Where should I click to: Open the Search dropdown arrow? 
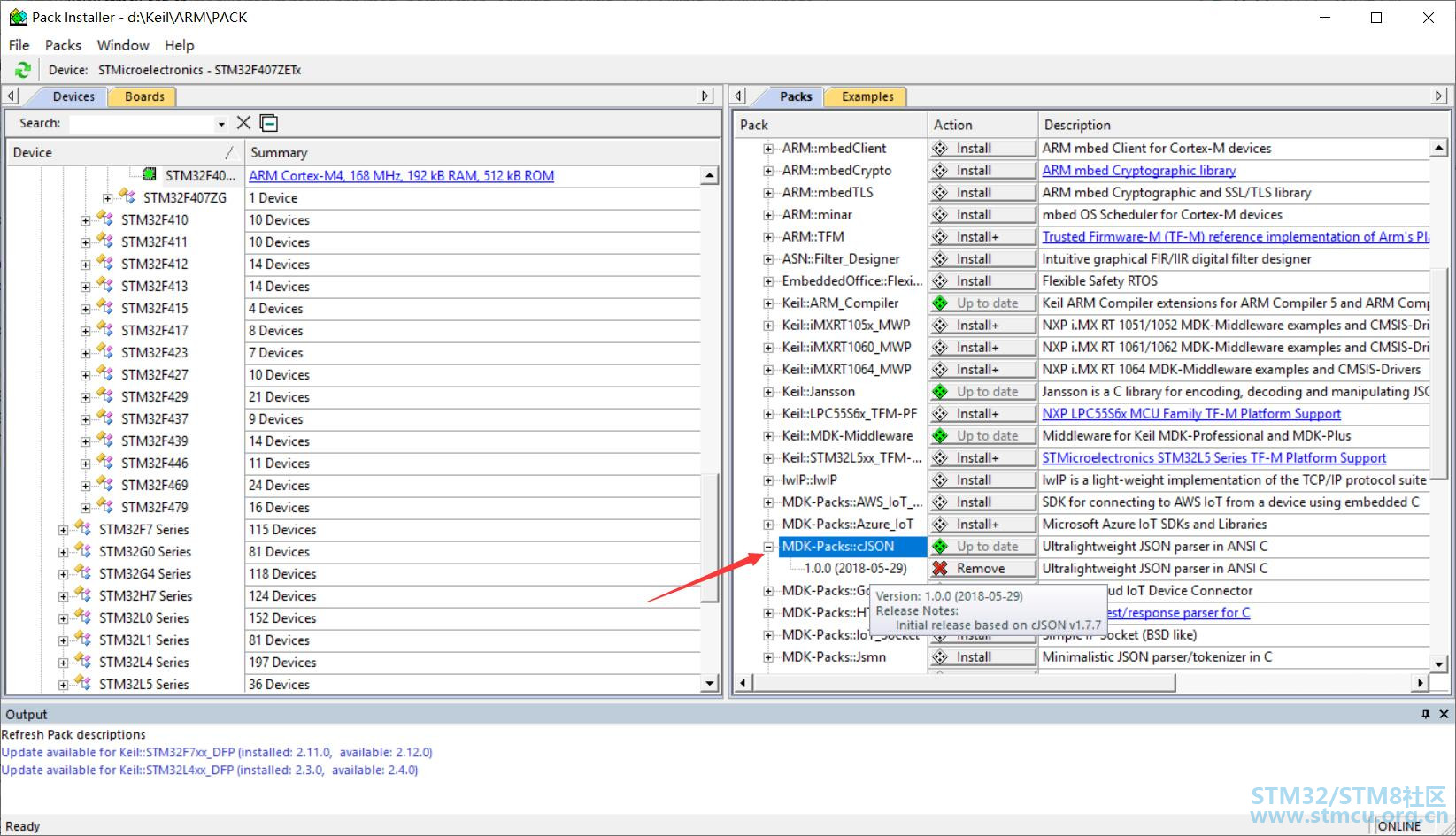tap(221, 124)
